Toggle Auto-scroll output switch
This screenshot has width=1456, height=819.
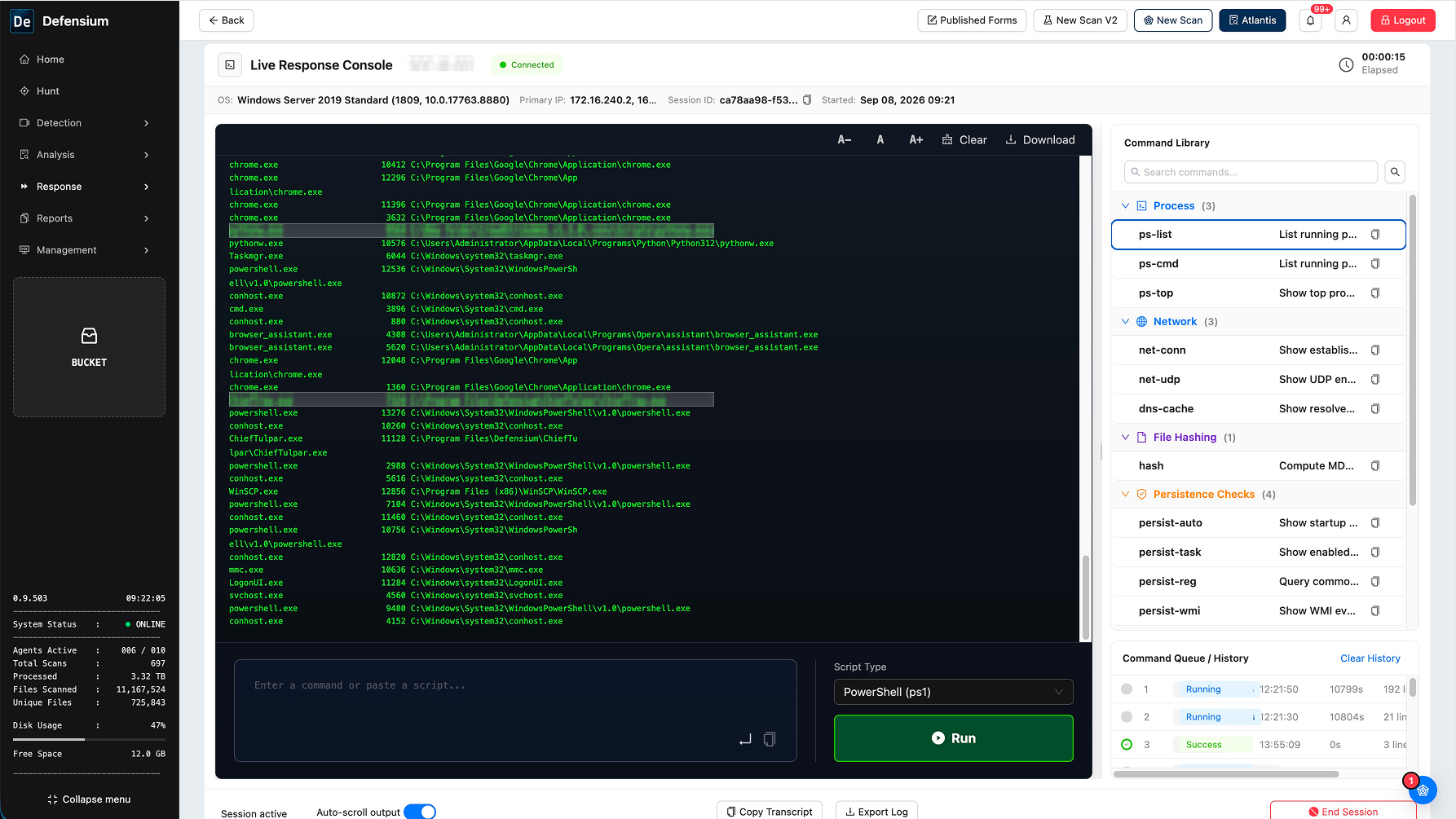pos(420,812)
